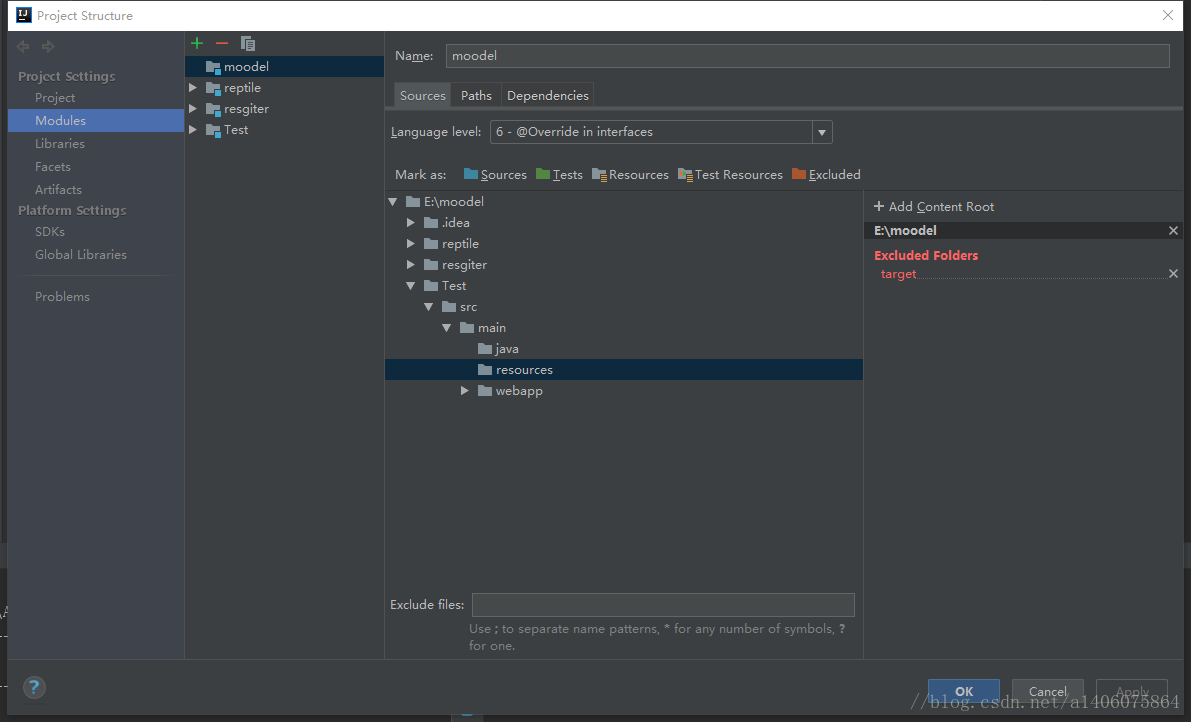Mark folder as Sources
This screenshot has width=1191, height=722.
coord(494,175)
